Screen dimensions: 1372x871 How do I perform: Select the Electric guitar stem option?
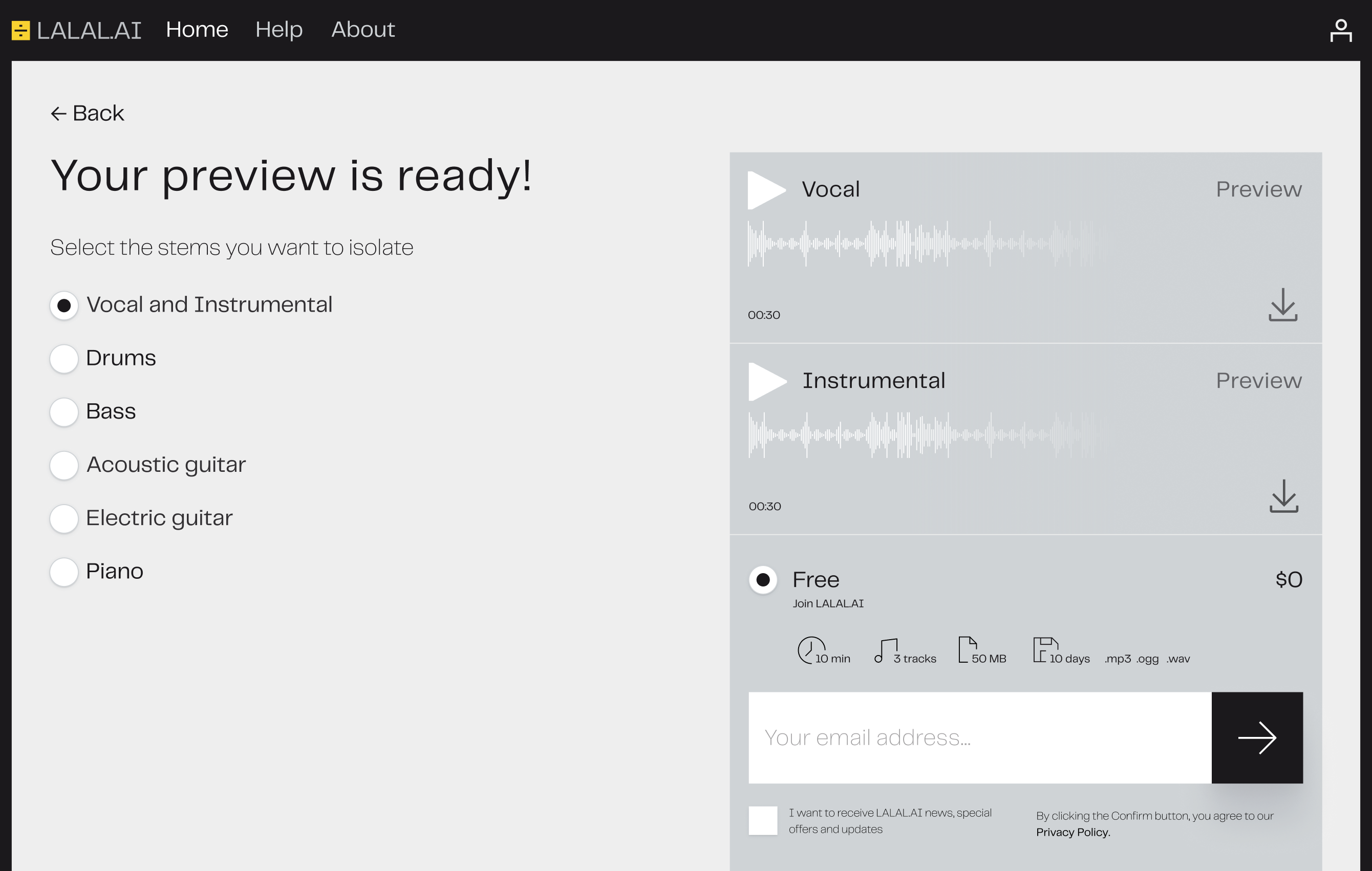[x=64, y=518]
